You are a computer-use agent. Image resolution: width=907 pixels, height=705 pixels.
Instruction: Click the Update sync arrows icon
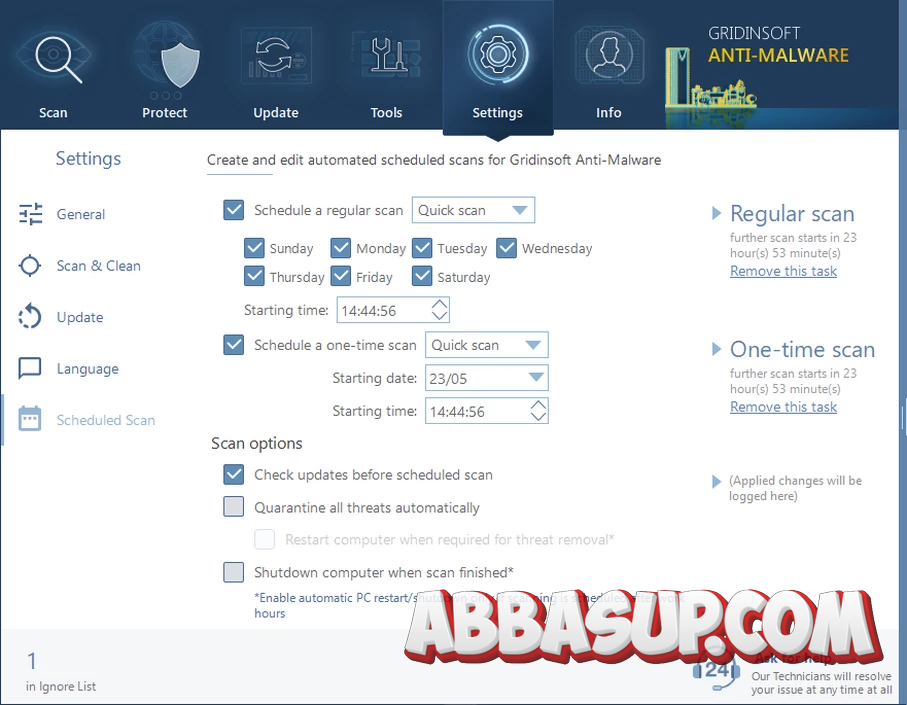click(274, 56)
